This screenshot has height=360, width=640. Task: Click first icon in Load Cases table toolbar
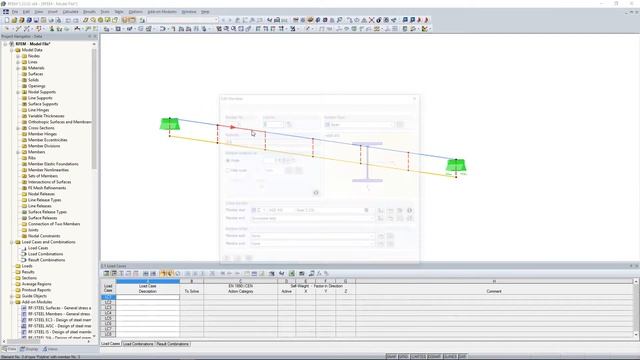tap(106, 273)
